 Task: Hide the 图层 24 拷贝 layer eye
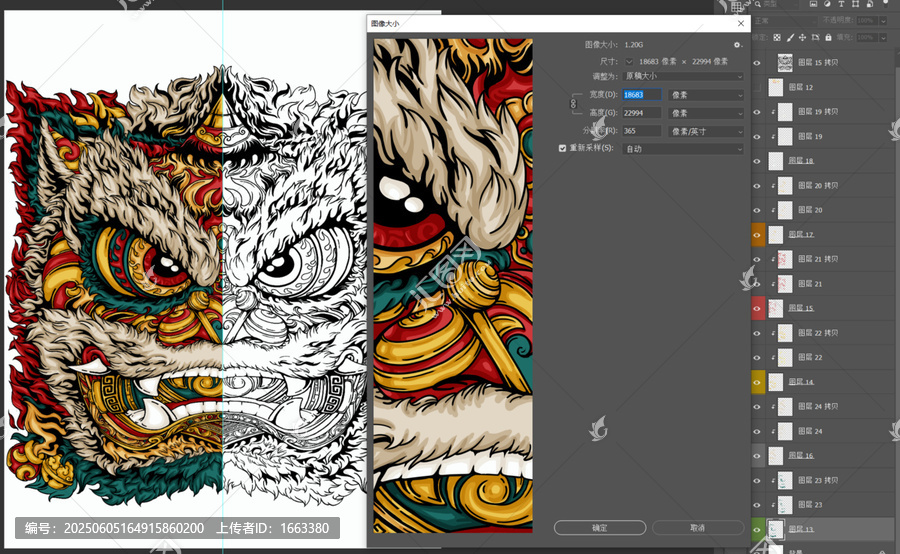[x=757, y=406]
